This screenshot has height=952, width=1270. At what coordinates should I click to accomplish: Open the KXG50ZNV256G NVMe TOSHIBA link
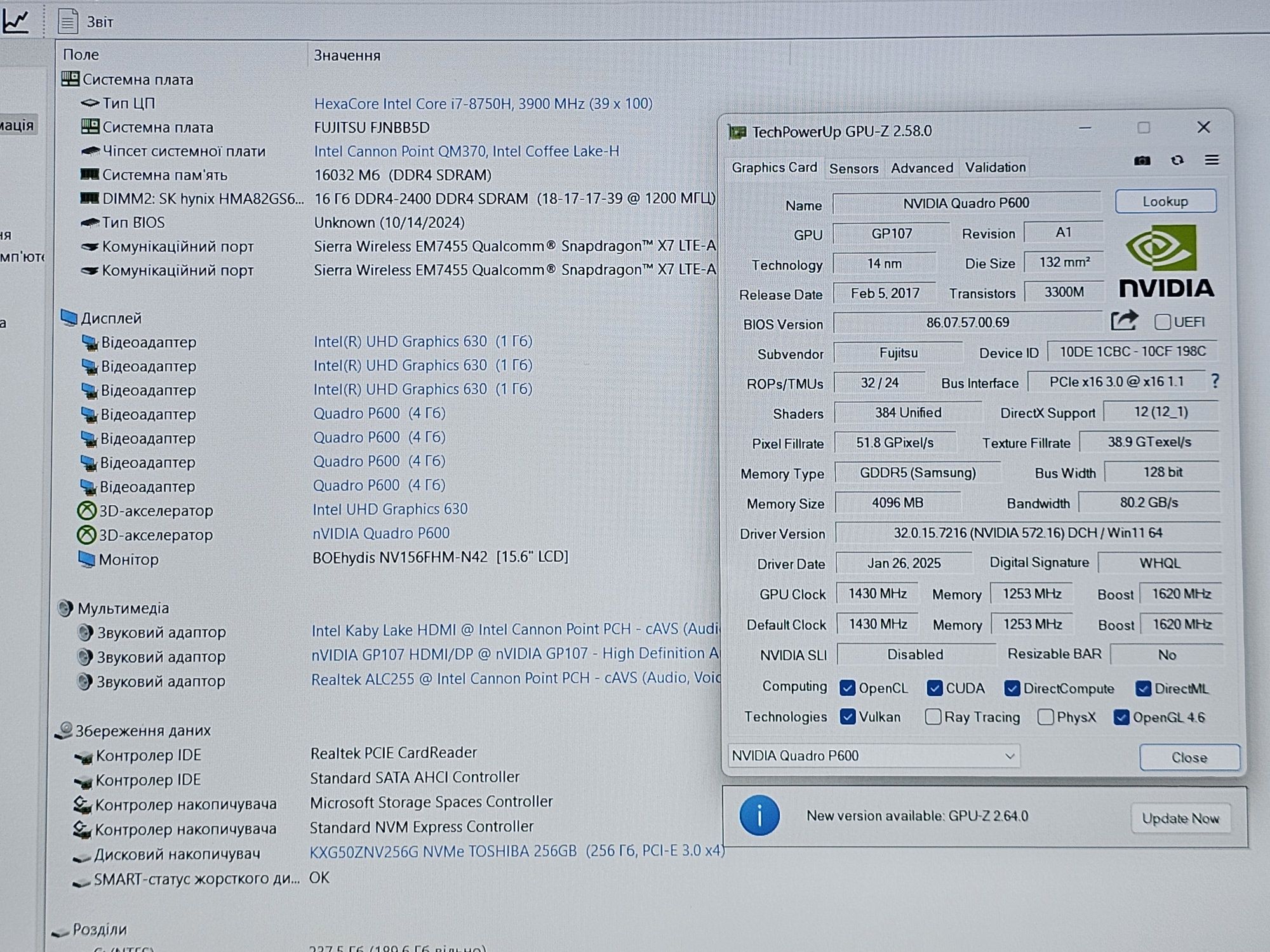(x=516, y=850)
